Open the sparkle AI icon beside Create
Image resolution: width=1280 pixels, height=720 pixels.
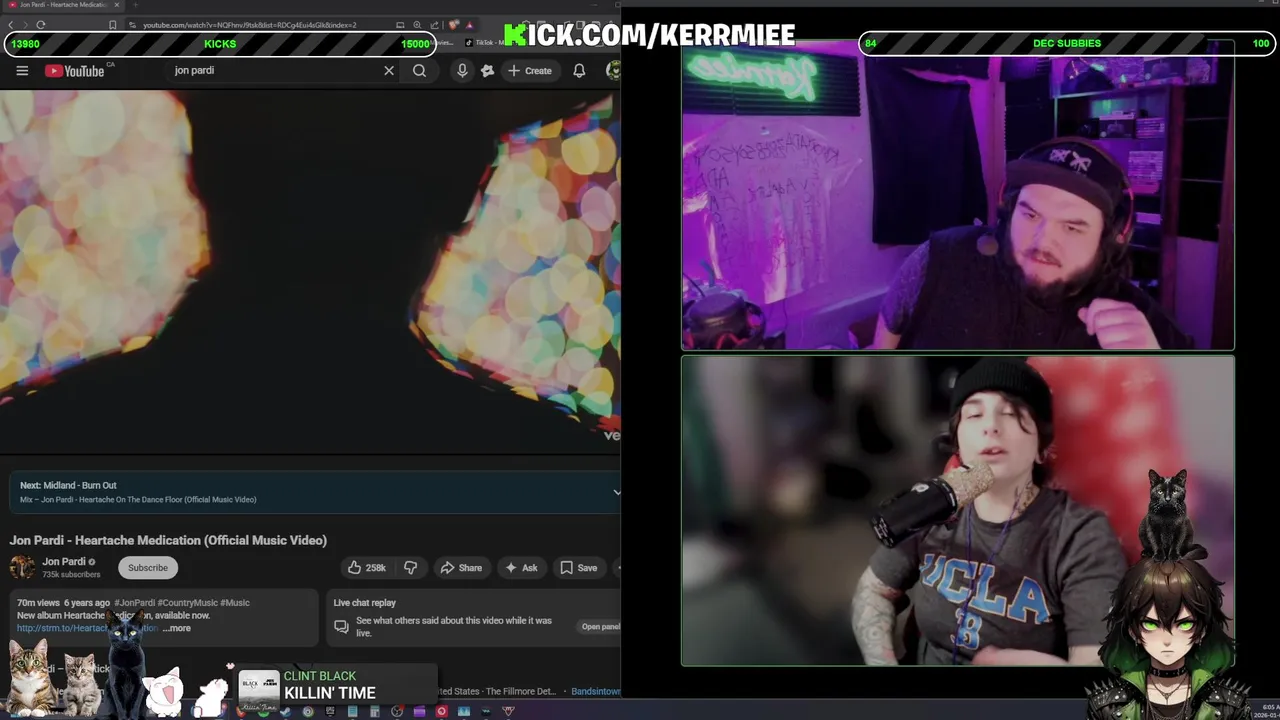pos(487,71)
